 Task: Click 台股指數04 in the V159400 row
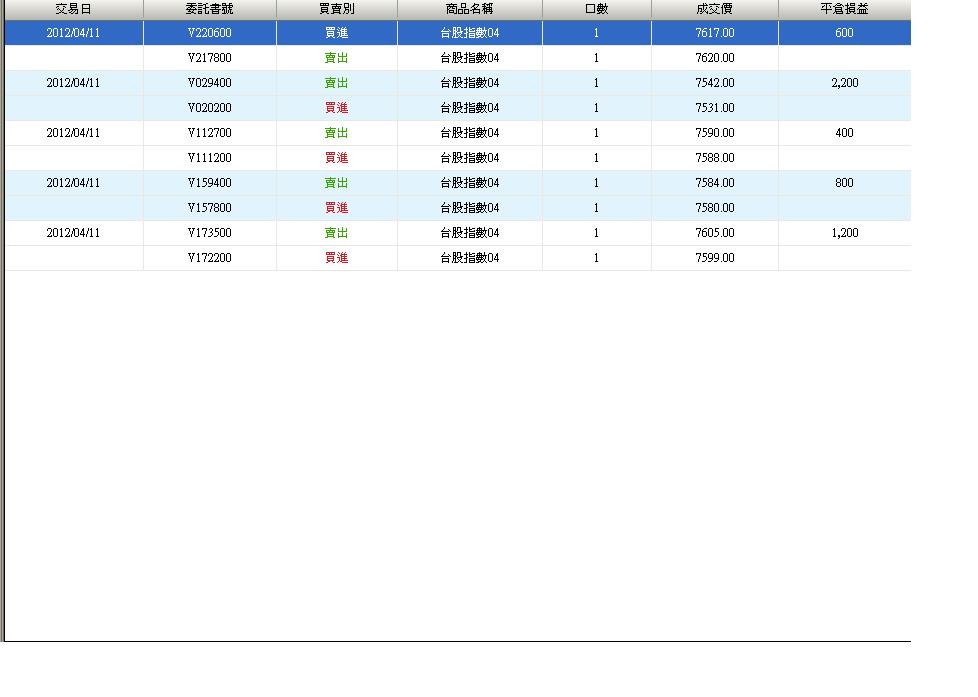[470, 183]
